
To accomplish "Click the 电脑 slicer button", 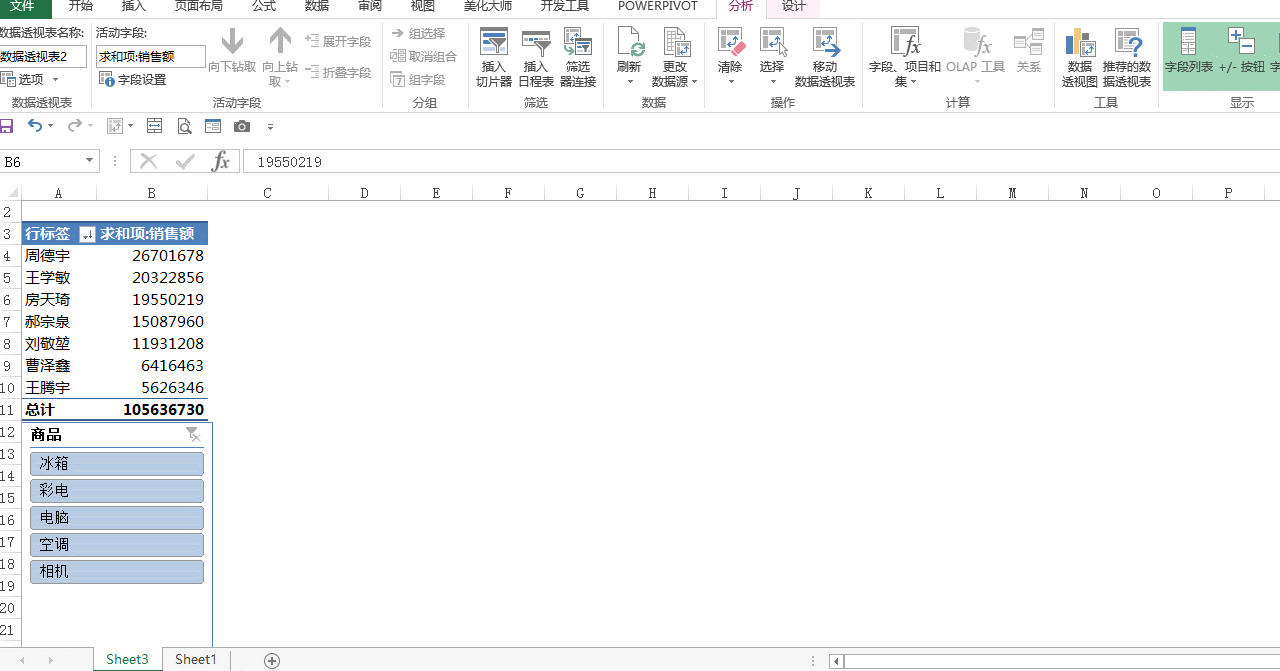I will 117,518.
